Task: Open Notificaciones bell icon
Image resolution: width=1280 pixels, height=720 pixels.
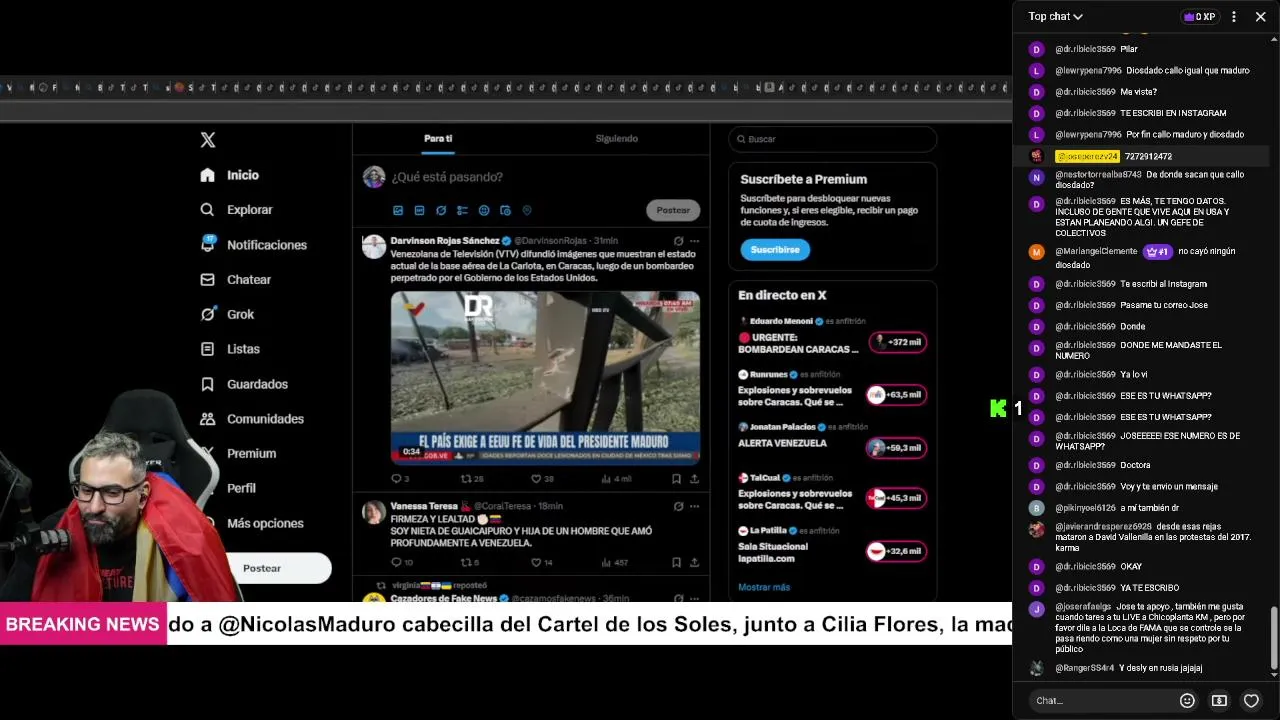Action: click(x=208, y=243)
